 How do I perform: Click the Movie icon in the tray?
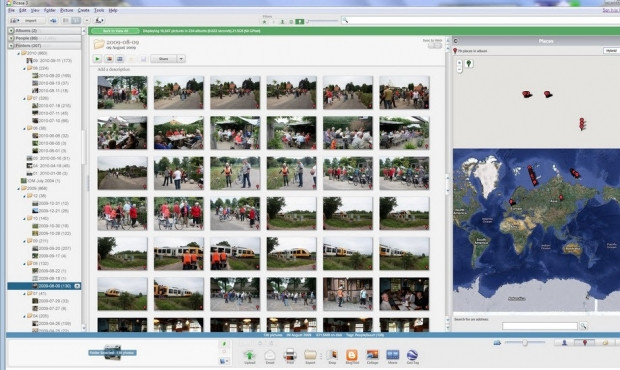point(392,357)
